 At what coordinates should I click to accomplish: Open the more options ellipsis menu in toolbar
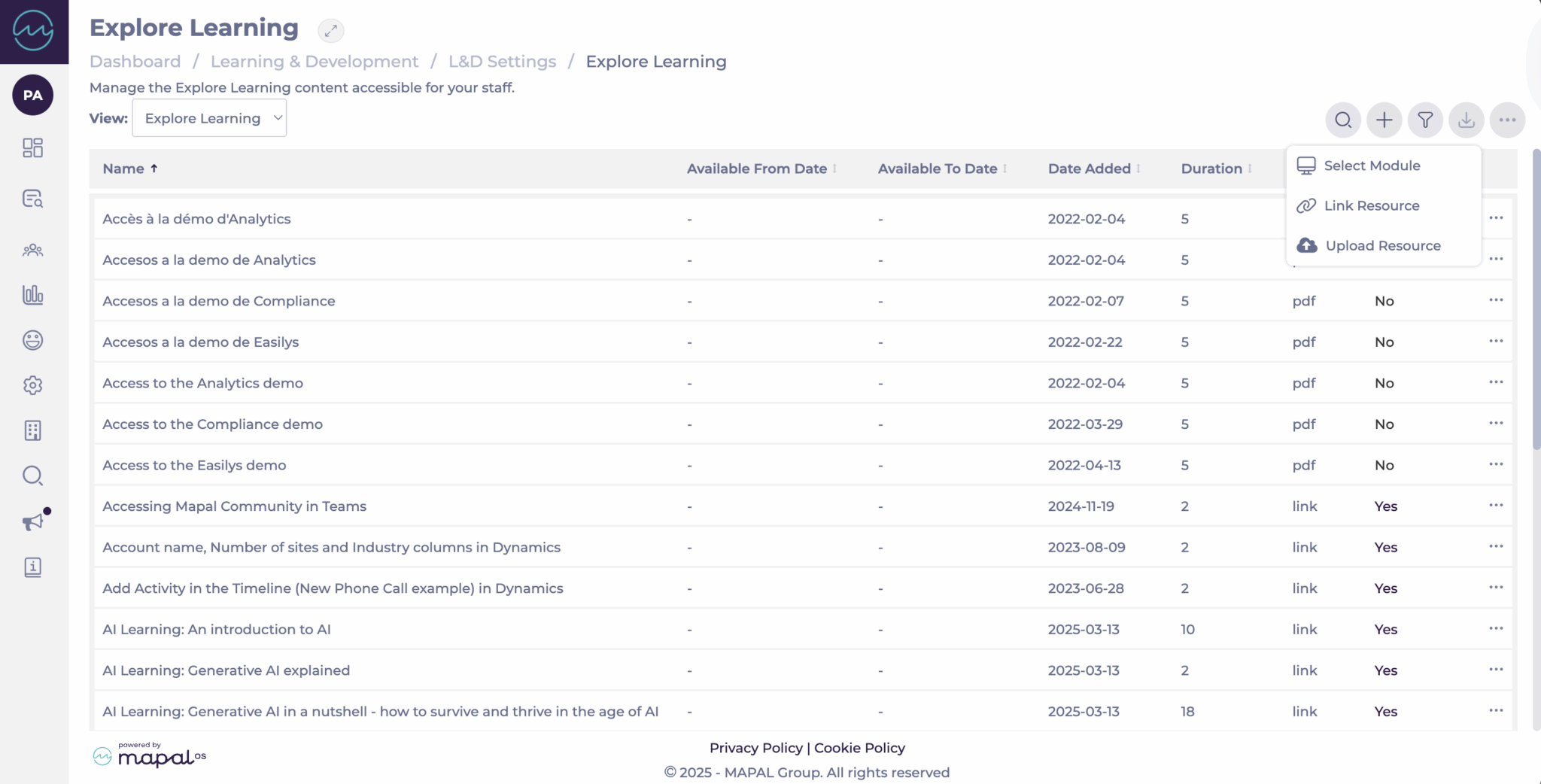click(x=1506, y=120)
